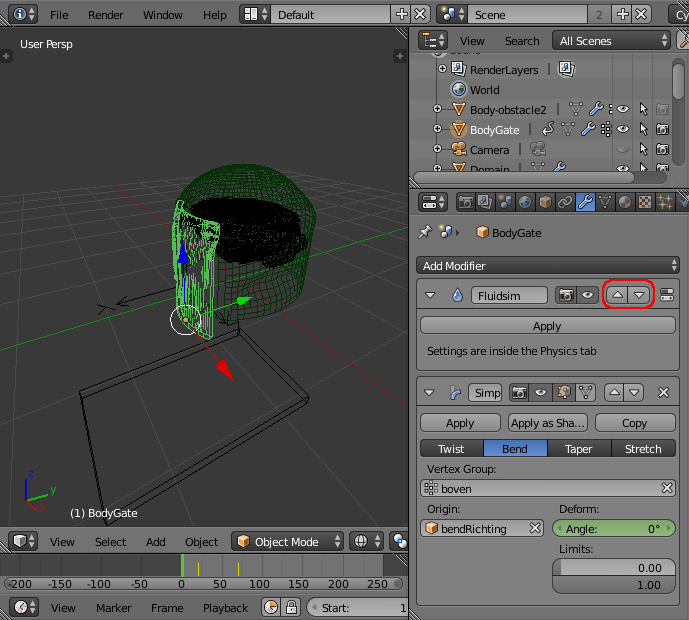Open the Object Mode dropdown
The image size is (689, 620).
(x=287, y=541)
